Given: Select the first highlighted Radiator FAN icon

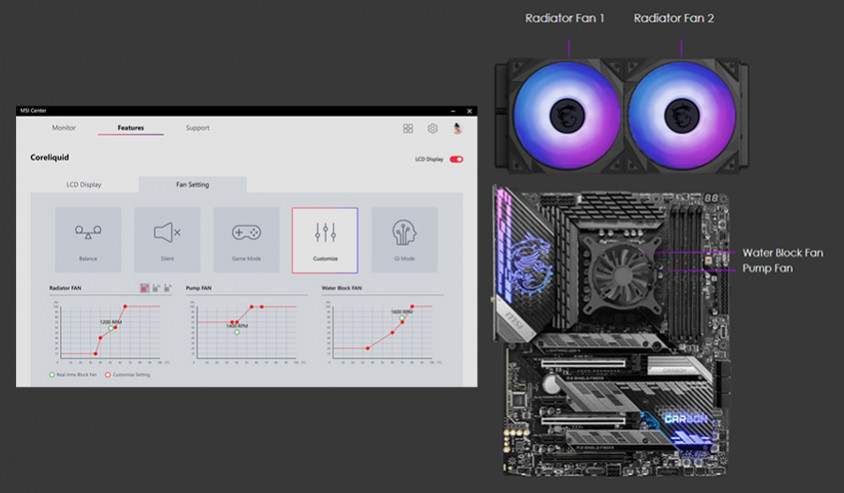Looking at the screenshot, I should pos(144,288).
